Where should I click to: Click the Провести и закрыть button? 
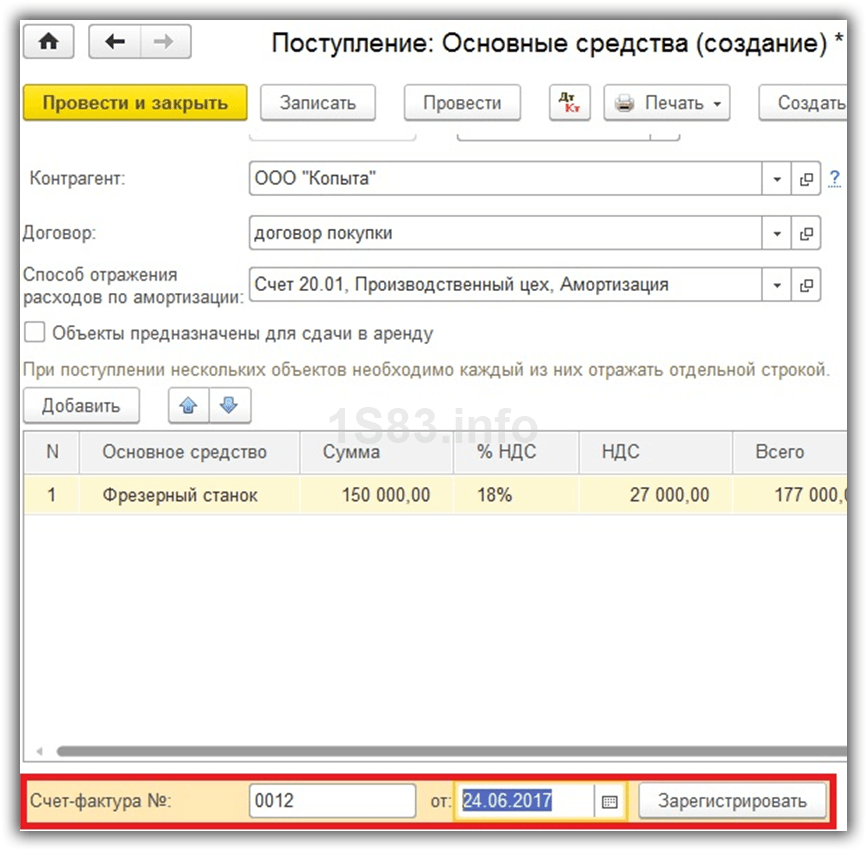135,102
